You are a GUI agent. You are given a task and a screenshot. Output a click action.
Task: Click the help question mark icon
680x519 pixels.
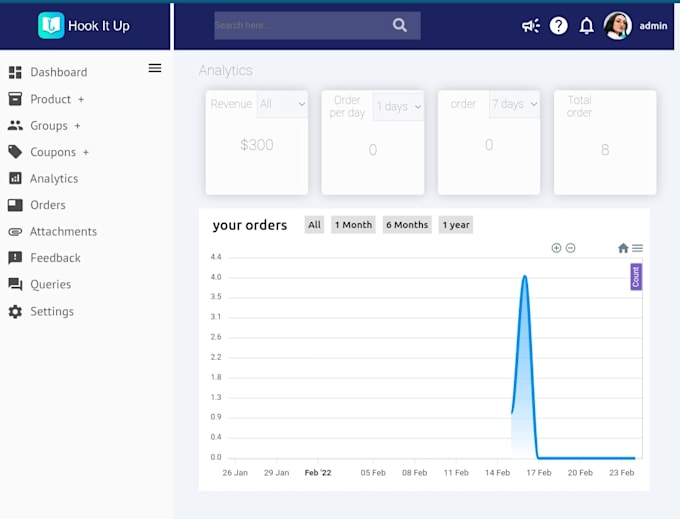click(559, 26)
